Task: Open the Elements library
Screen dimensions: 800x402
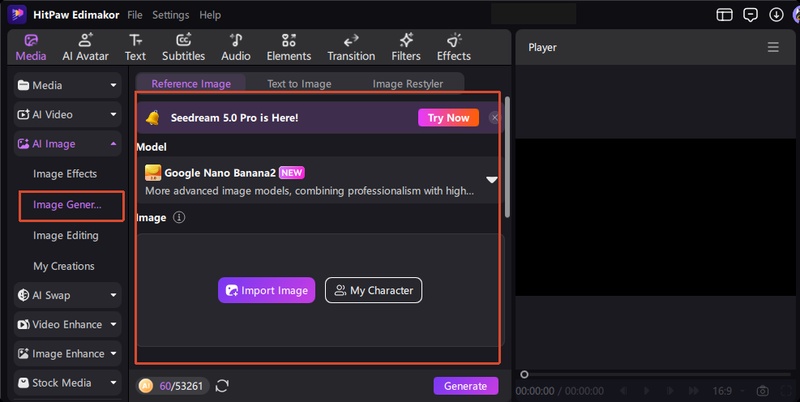Action: pos(289,47)
